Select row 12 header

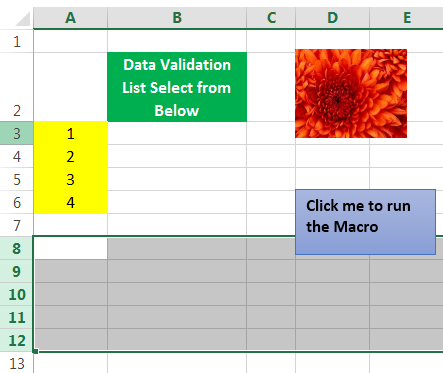[x=16, y=340]
